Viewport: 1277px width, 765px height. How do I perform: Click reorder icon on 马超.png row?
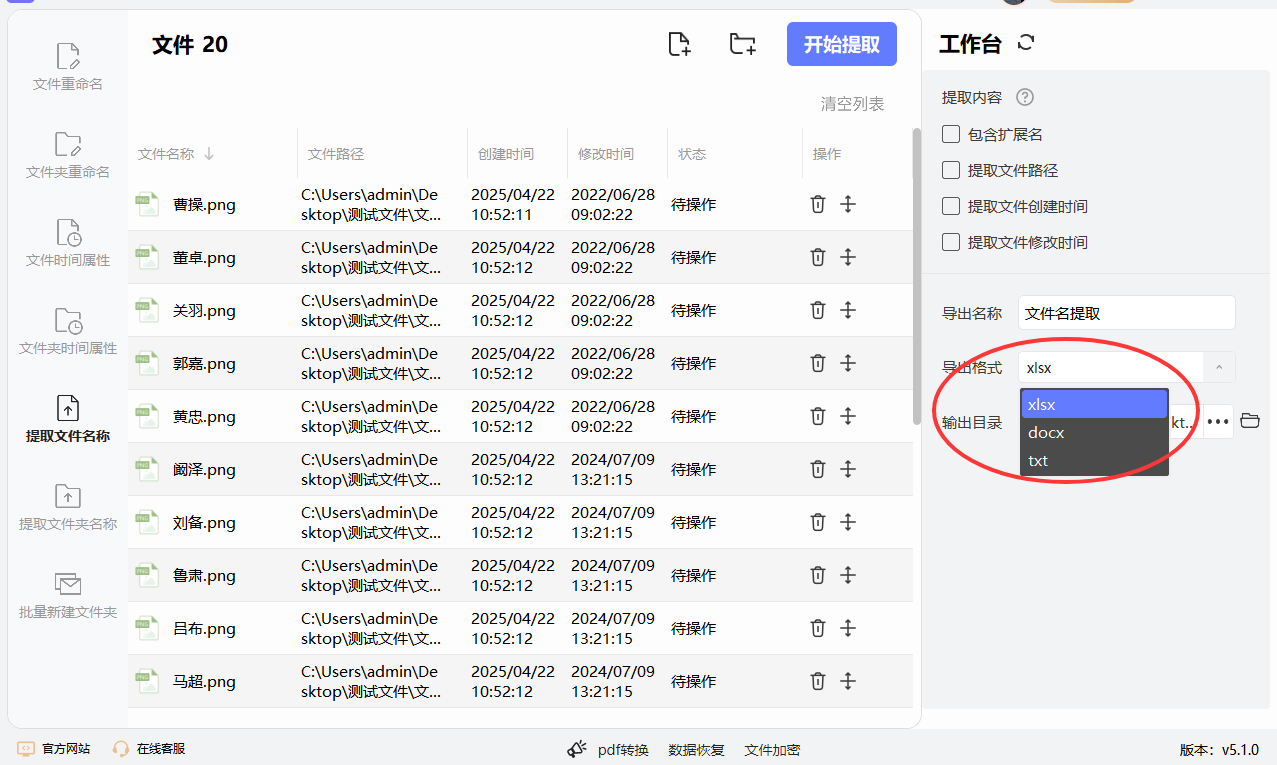tap(848, 681)
